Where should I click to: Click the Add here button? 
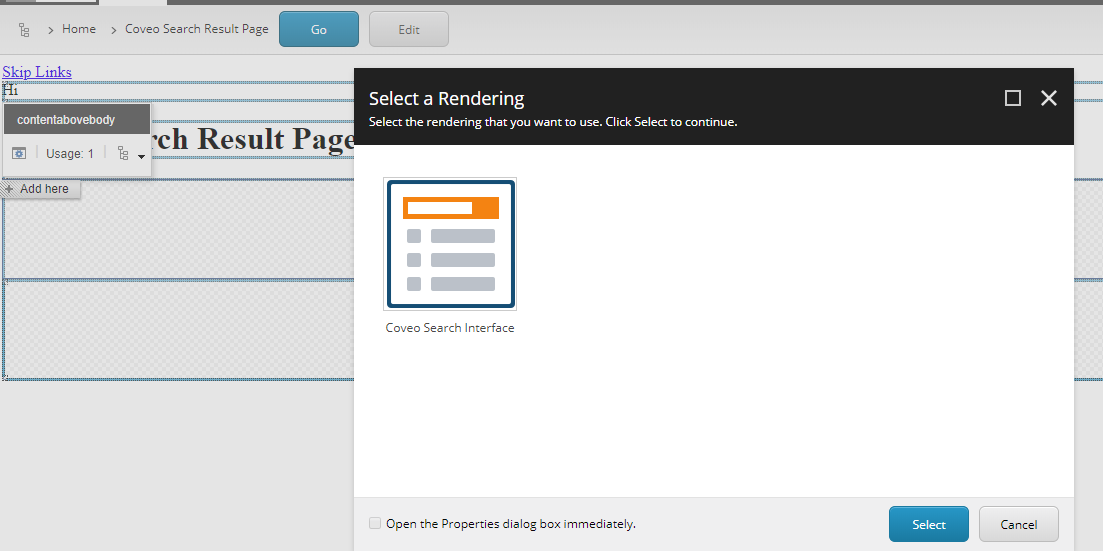click(x=41, y=189)
